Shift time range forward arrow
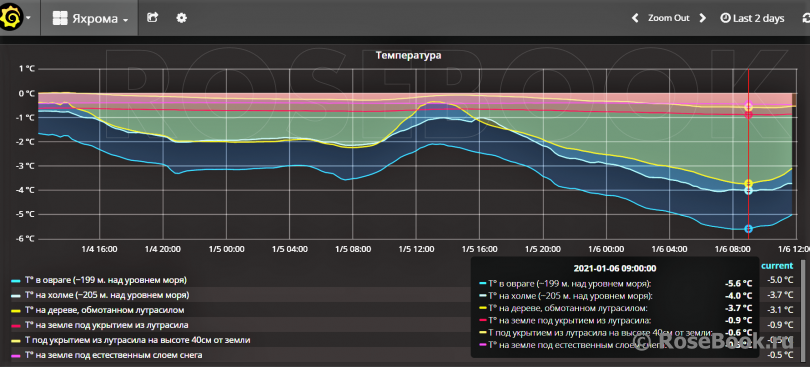The width and height of the screenshot is (810, 367). point(702,18)
